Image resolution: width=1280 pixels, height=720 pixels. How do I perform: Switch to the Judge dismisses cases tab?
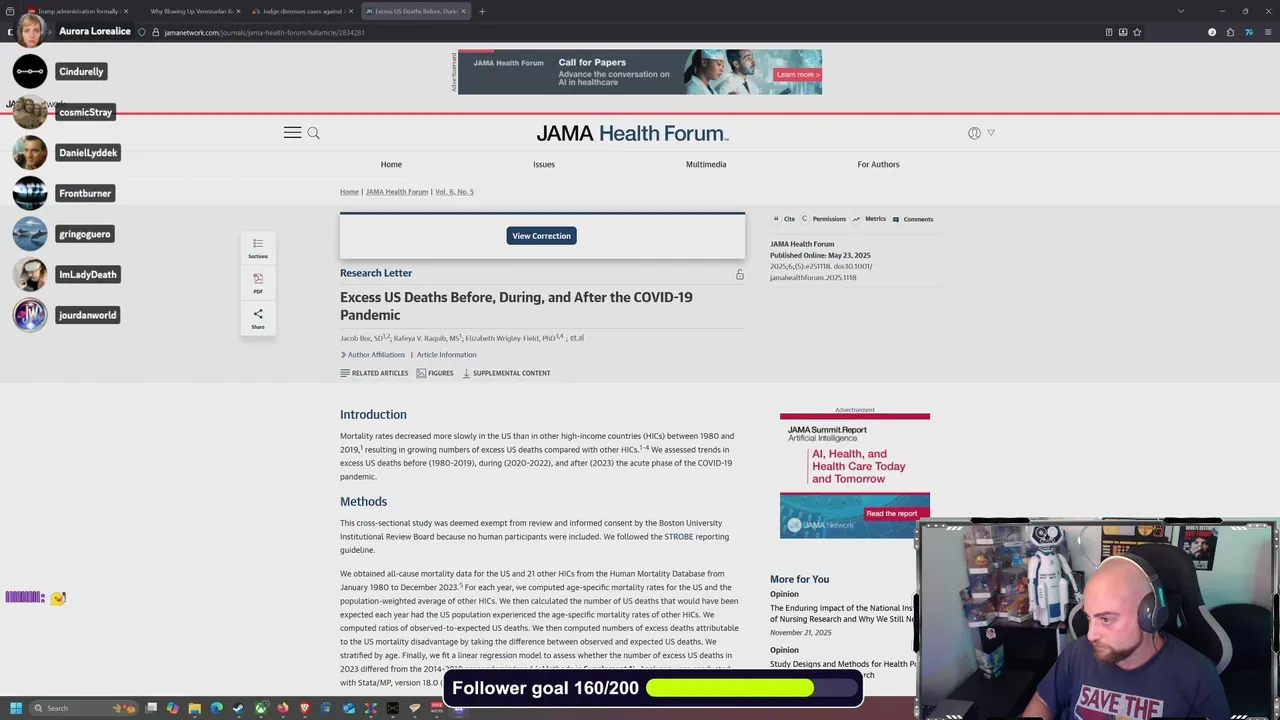[302, 11]
